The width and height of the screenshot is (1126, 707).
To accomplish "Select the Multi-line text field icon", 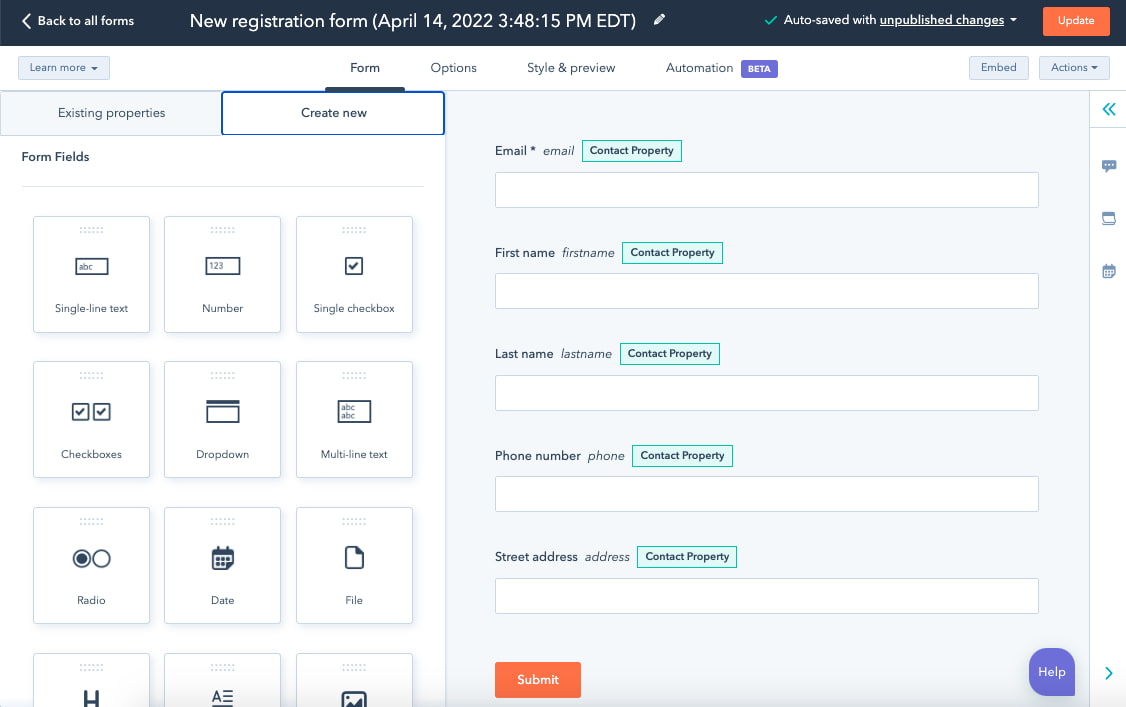I will click(354, 411).
